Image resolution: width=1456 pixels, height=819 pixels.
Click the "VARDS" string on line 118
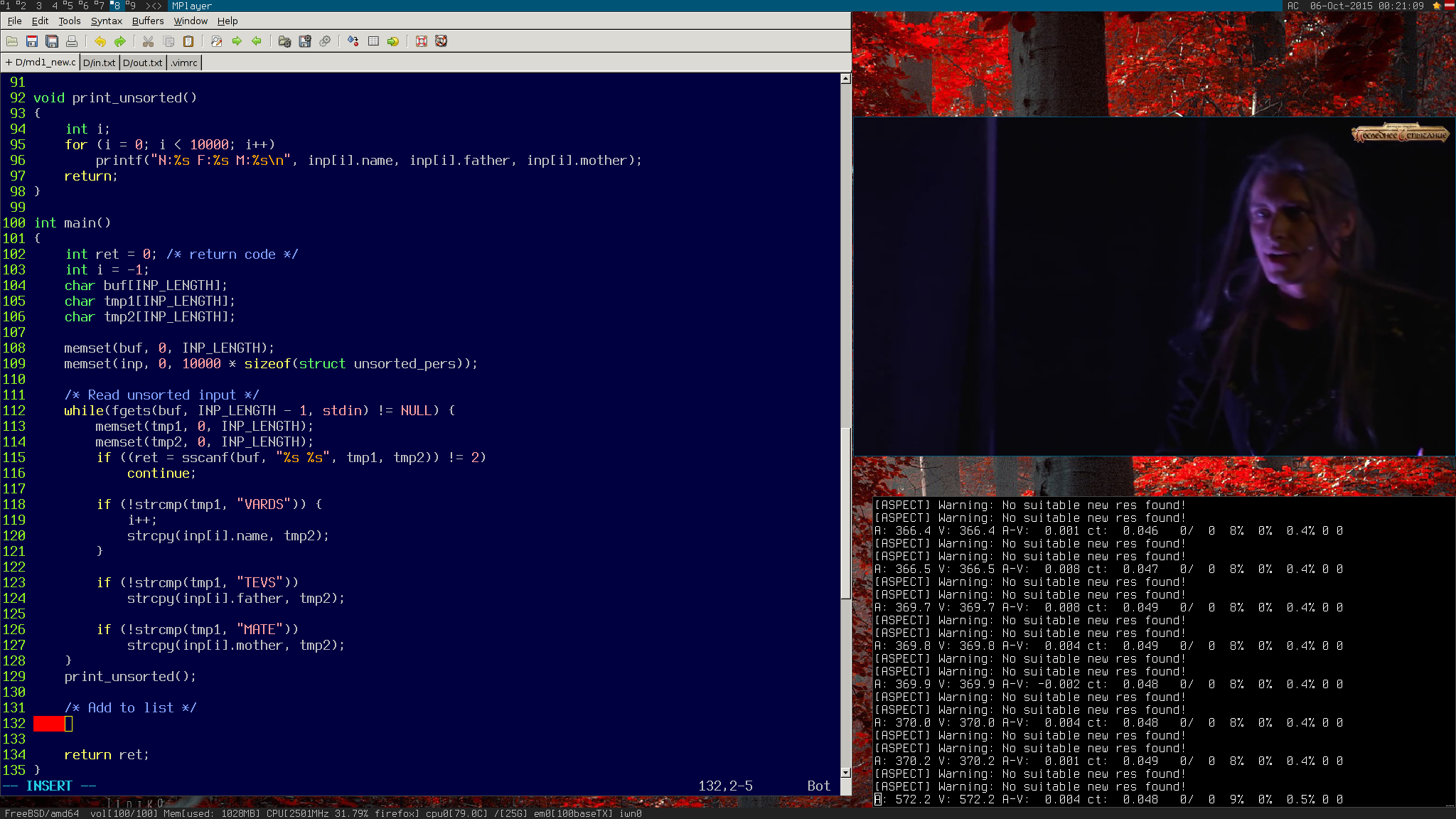click(x=264, y=505)
